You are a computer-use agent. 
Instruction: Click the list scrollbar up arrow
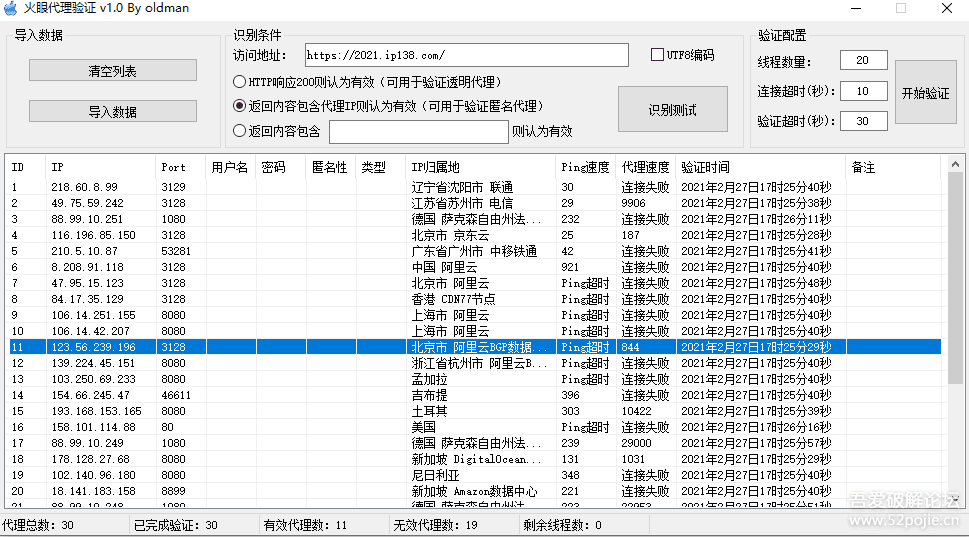coord(955,164)
